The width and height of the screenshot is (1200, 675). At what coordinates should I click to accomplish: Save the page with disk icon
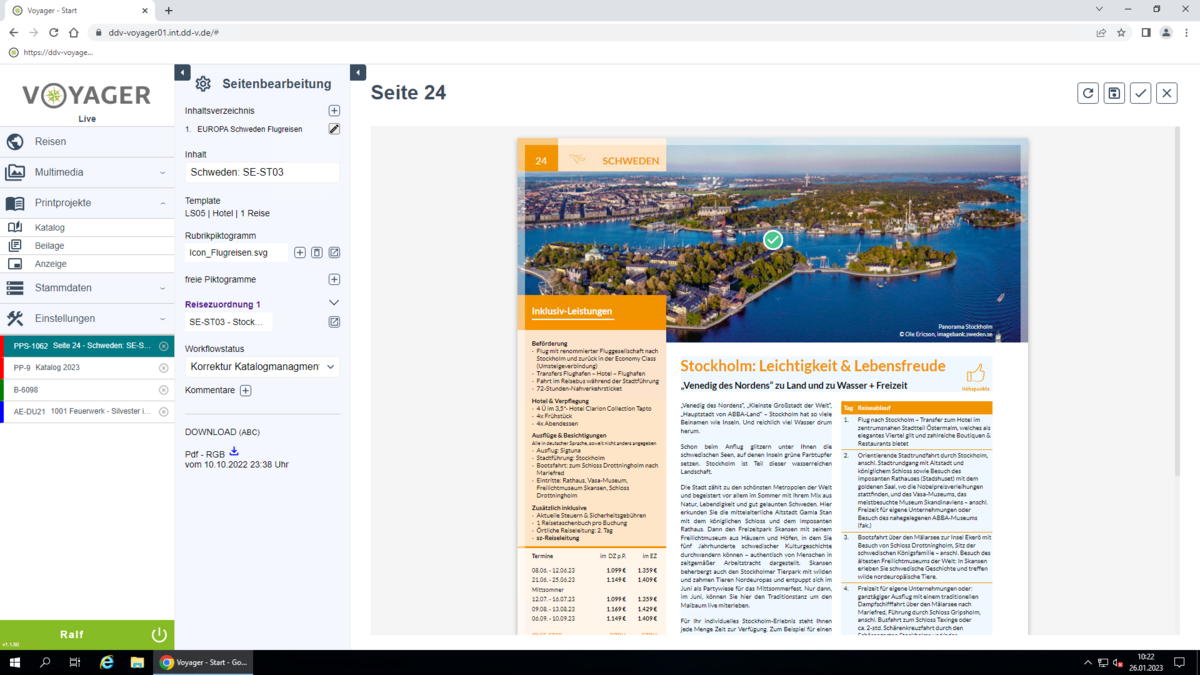[x=1114, y=93]
